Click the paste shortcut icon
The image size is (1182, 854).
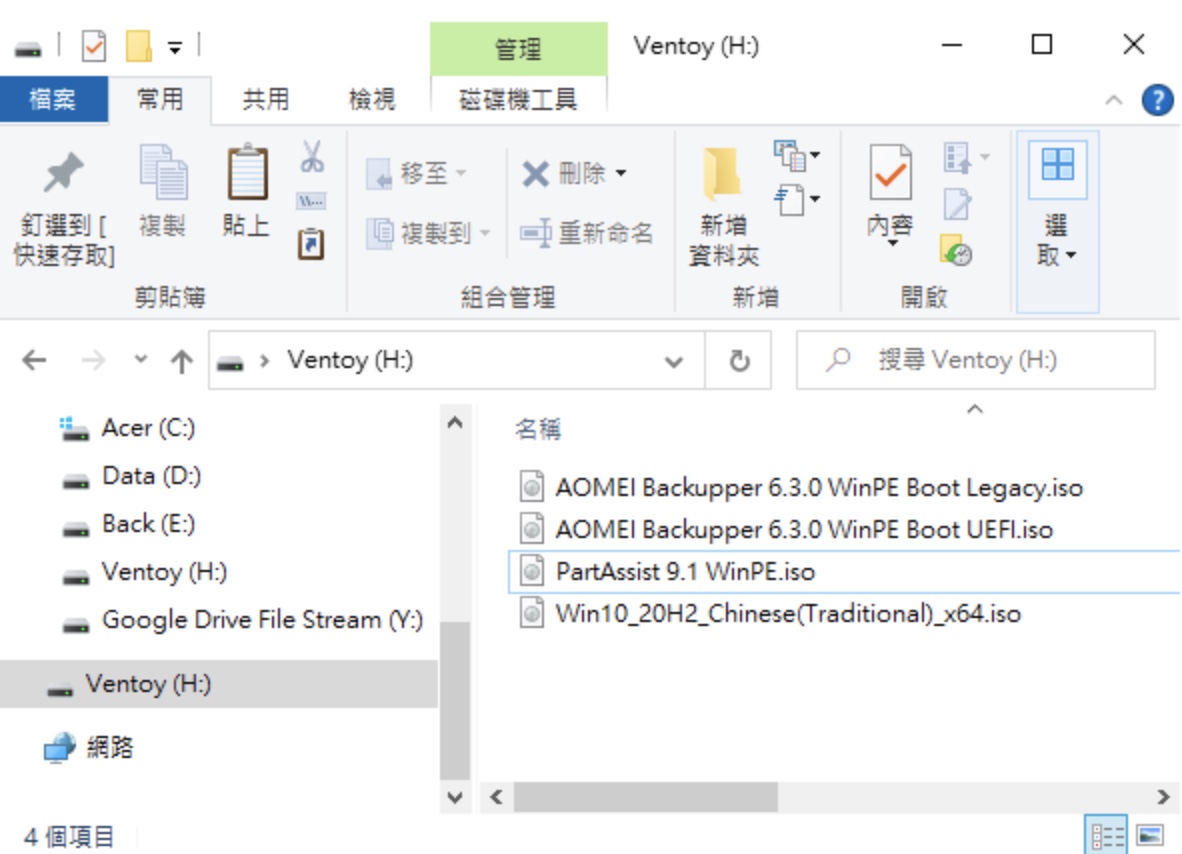[x=311, y=243]
